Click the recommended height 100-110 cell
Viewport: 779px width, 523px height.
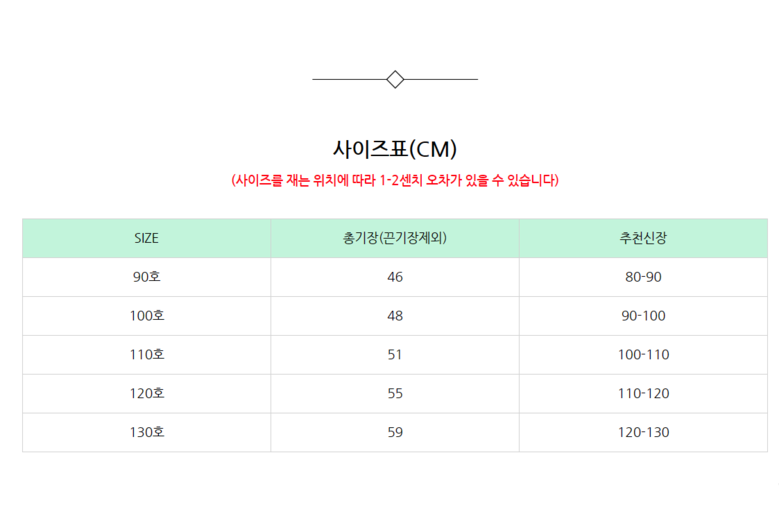643,355
